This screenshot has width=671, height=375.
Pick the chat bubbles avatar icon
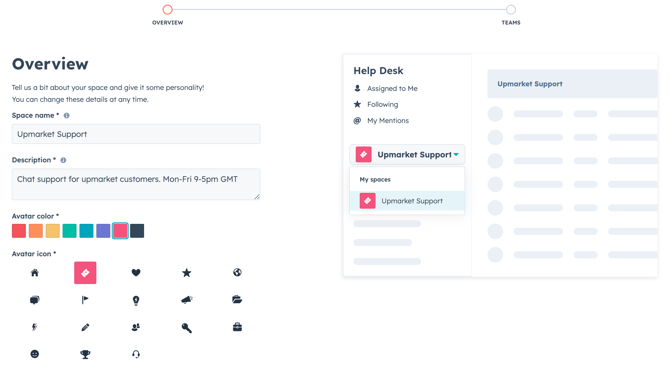35,300
